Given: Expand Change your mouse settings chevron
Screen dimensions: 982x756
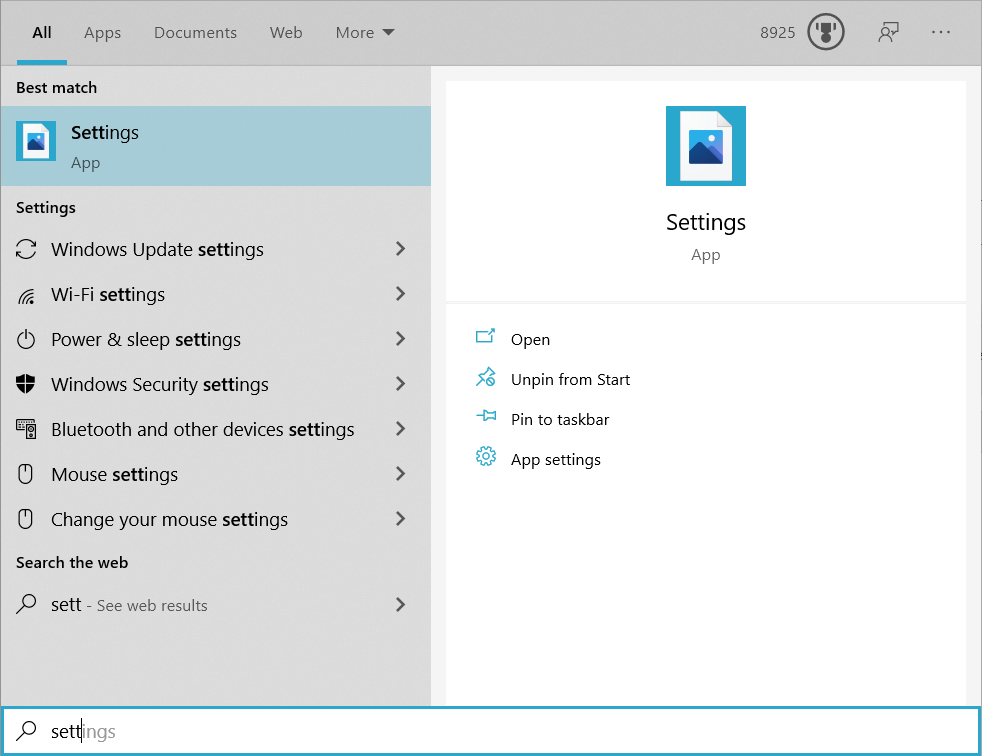Looking at the screenshot, I should click(401, 519).
